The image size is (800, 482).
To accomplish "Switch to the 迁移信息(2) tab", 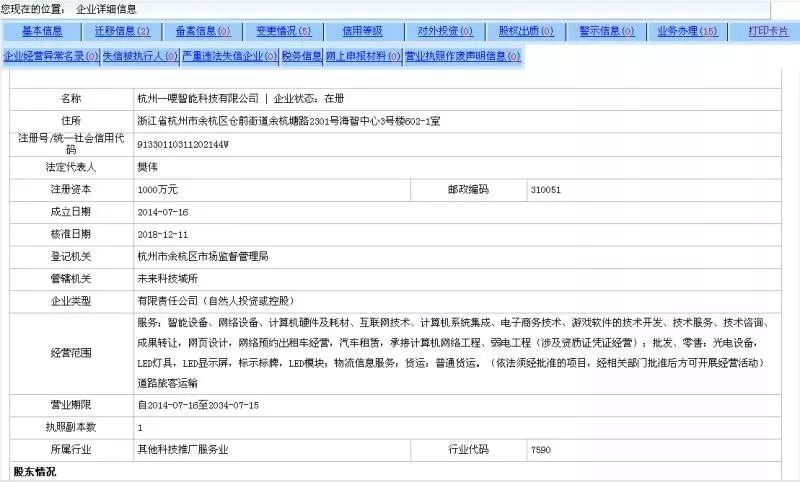I will (122, 31).
